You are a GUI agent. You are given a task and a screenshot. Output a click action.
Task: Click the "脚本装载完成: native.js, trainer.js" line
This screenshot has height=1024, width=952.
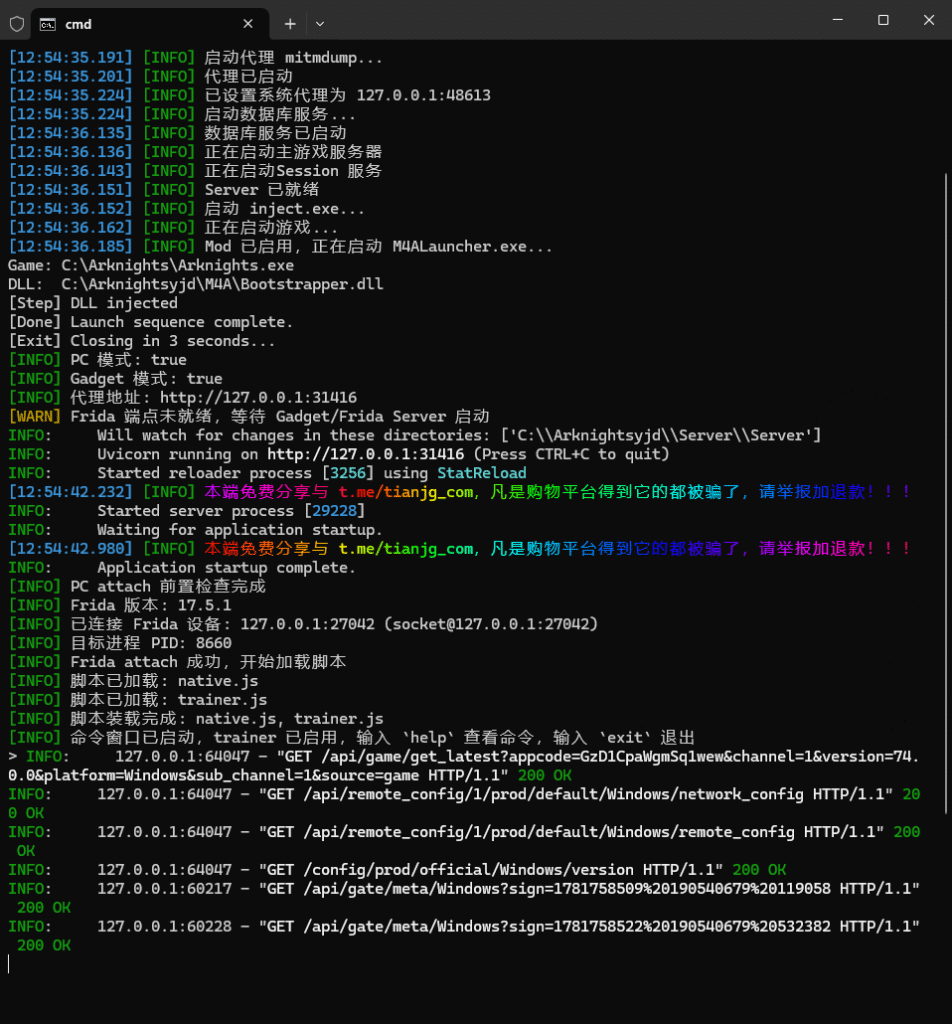pyautogui.click(x=196, y=719)
